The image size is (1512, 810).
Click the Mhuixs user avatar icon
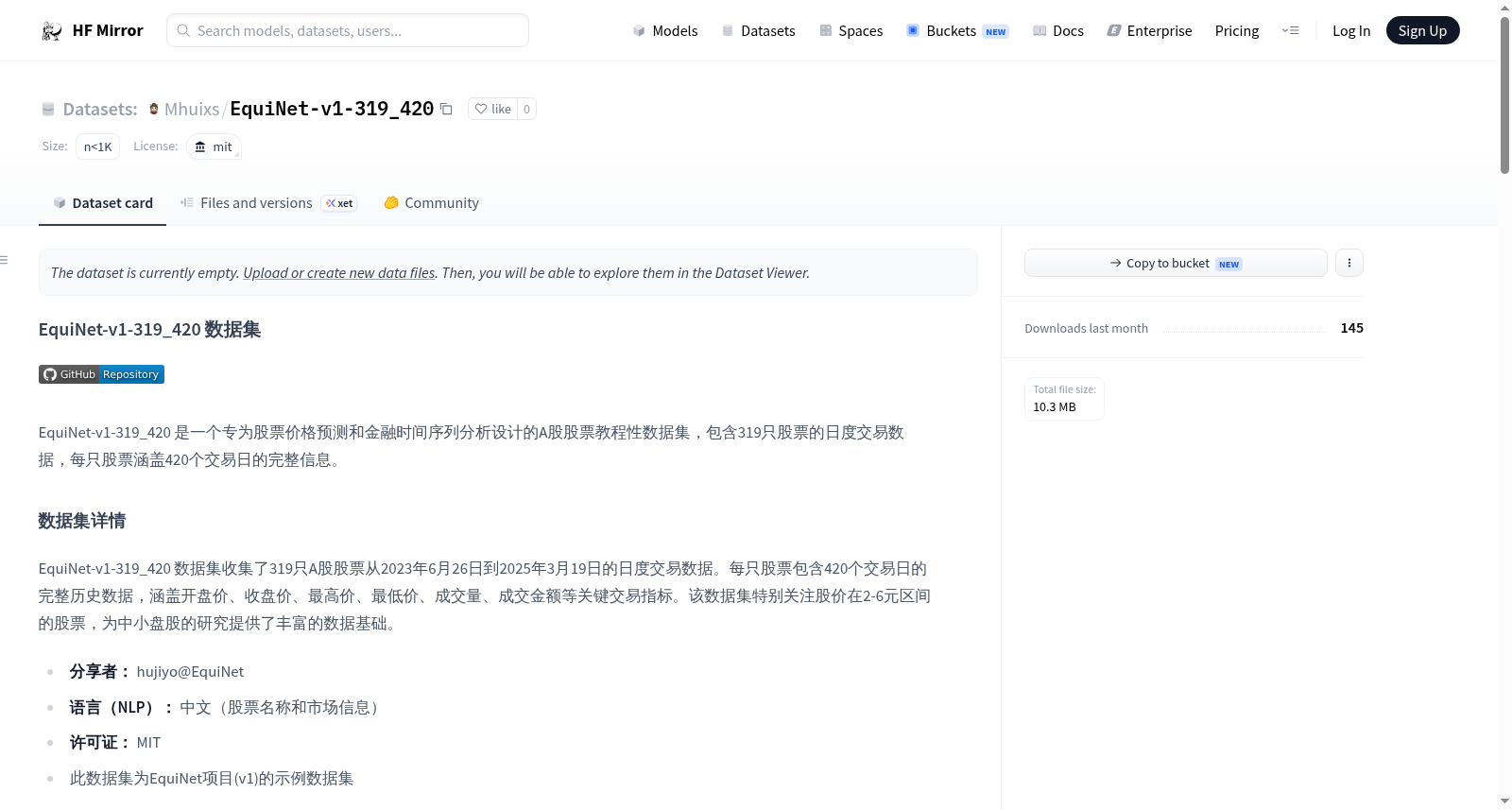[x=154, y=110]
